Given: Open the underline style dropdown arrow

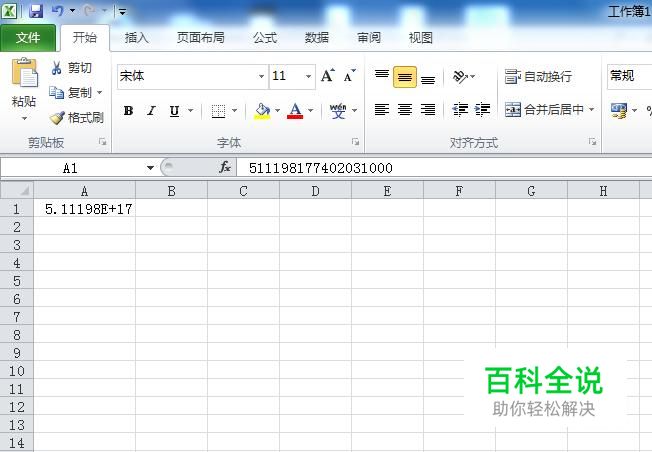Looking at the screenshot, I should coord(190,111).
